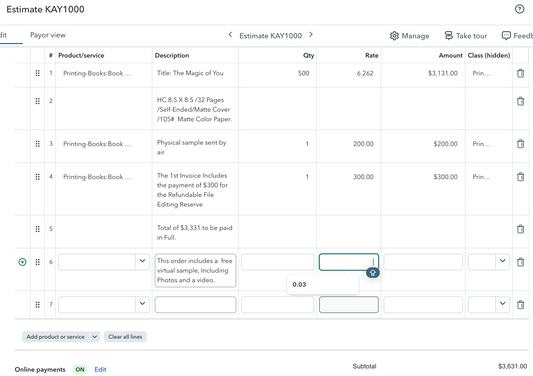Click the quantity 500 cell
The height and width of the screenshot is (376, 533).
coord(303,73)
